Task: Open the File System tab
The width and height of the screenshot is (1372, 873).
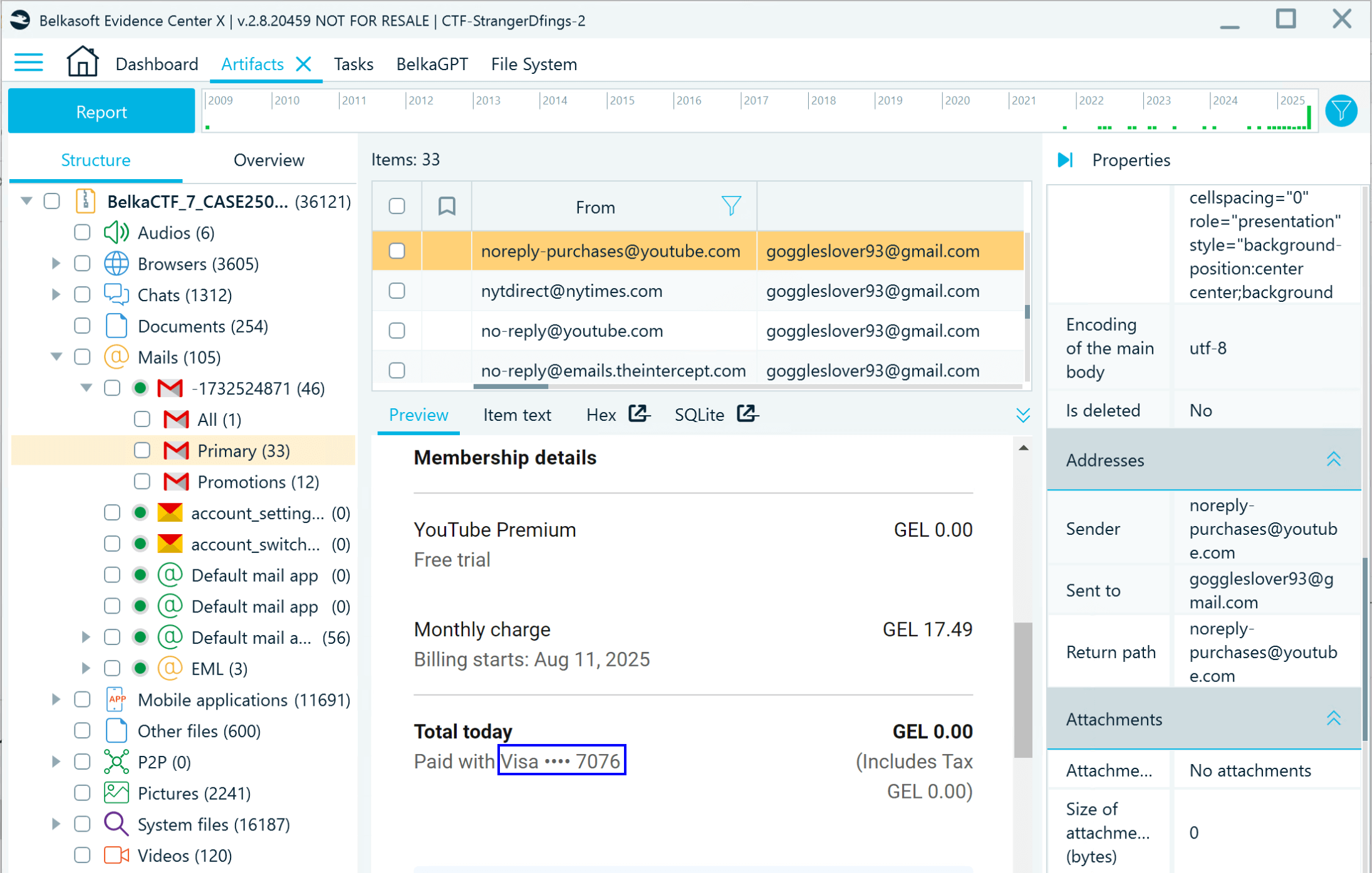Action: click(x=534, y=64)
